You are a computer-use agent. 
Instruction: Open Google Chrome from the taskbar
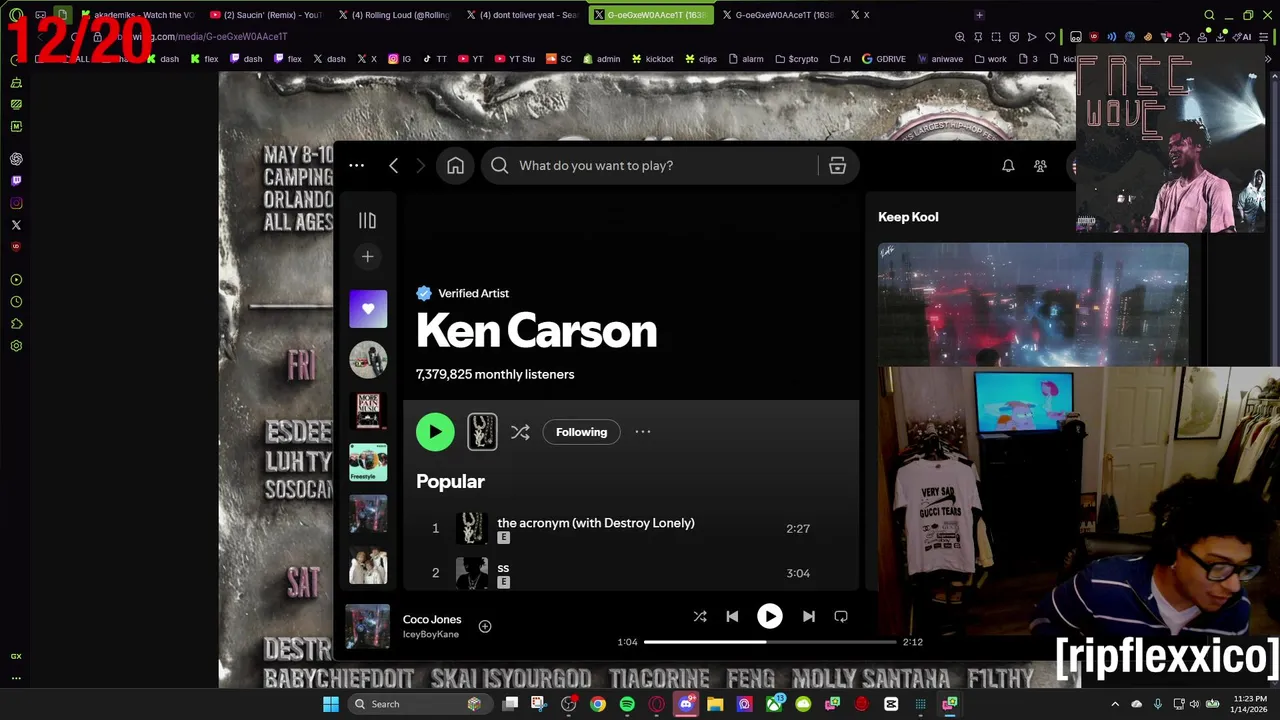click(597, 704)
